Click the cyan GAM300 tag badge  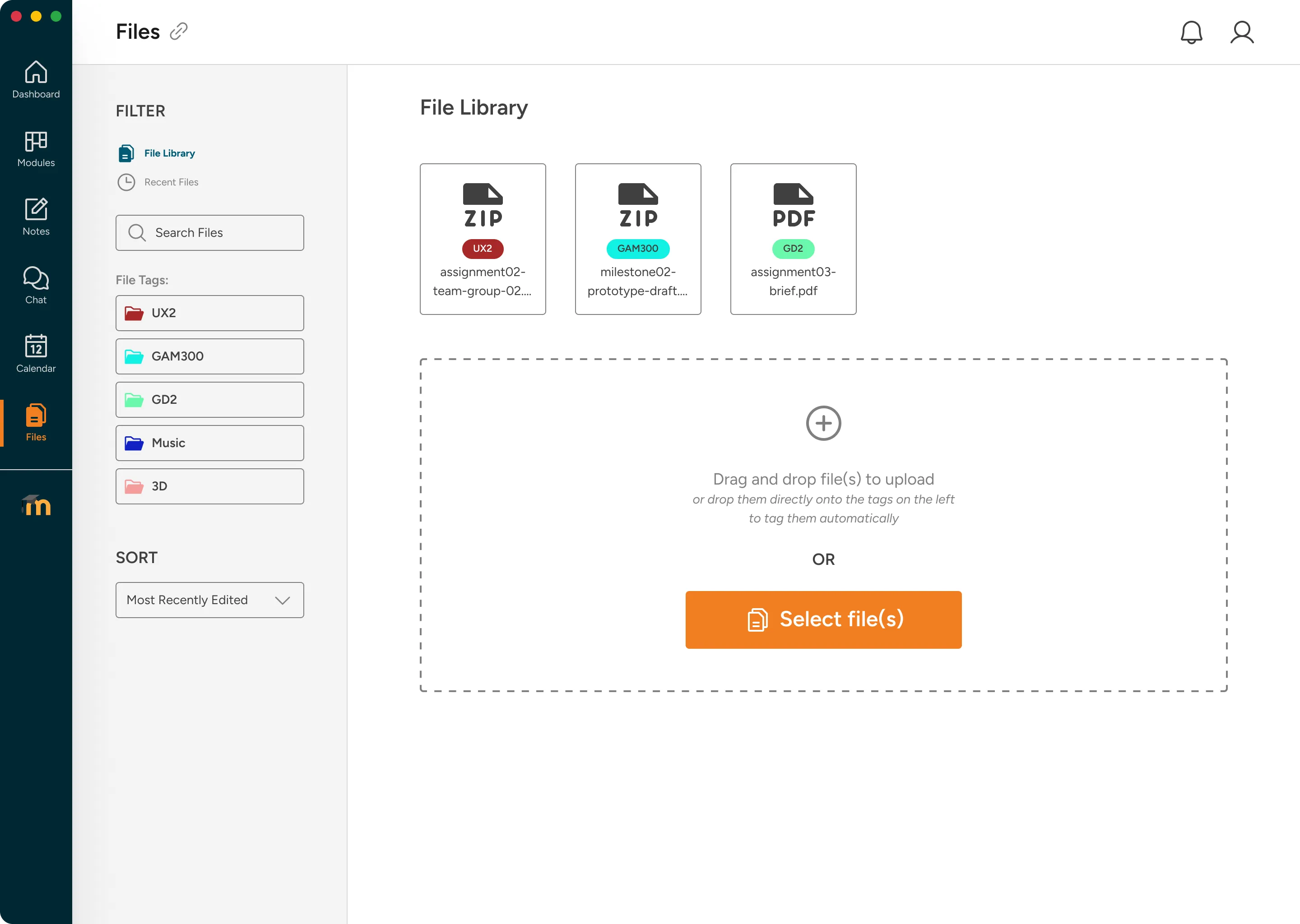[638, 249]
